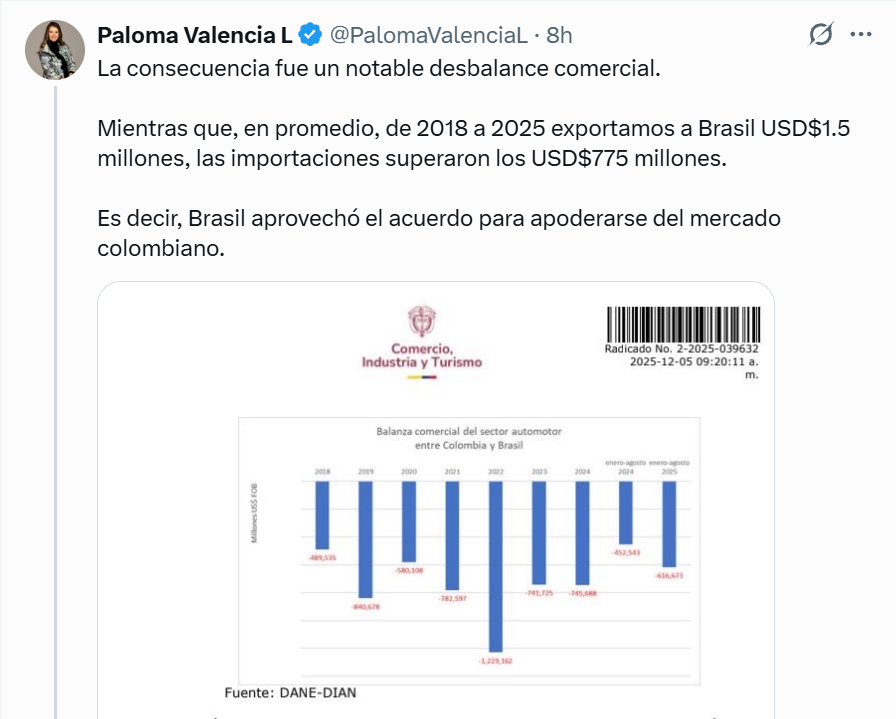Click the Paloma Valencia L display name

194,36
